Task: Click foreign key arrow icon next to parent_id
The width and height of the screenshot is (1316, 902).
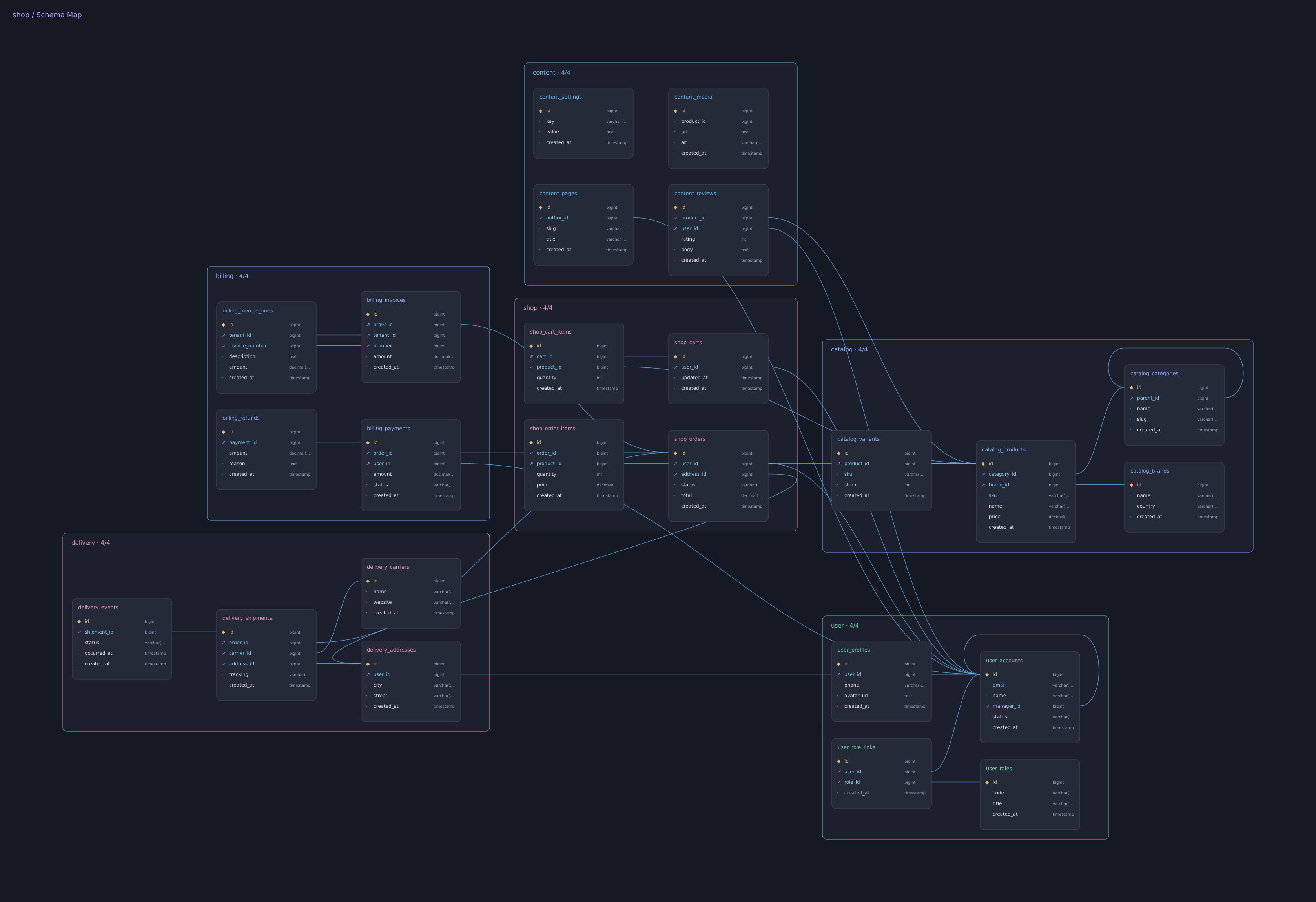Action: coord(1132,398)
